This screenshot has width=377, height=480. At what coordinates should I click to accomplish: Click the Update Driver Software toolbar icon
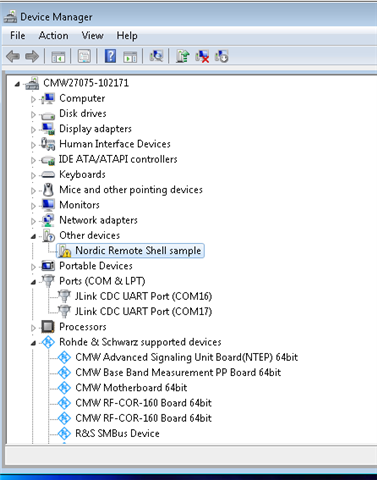pos(183,56)
